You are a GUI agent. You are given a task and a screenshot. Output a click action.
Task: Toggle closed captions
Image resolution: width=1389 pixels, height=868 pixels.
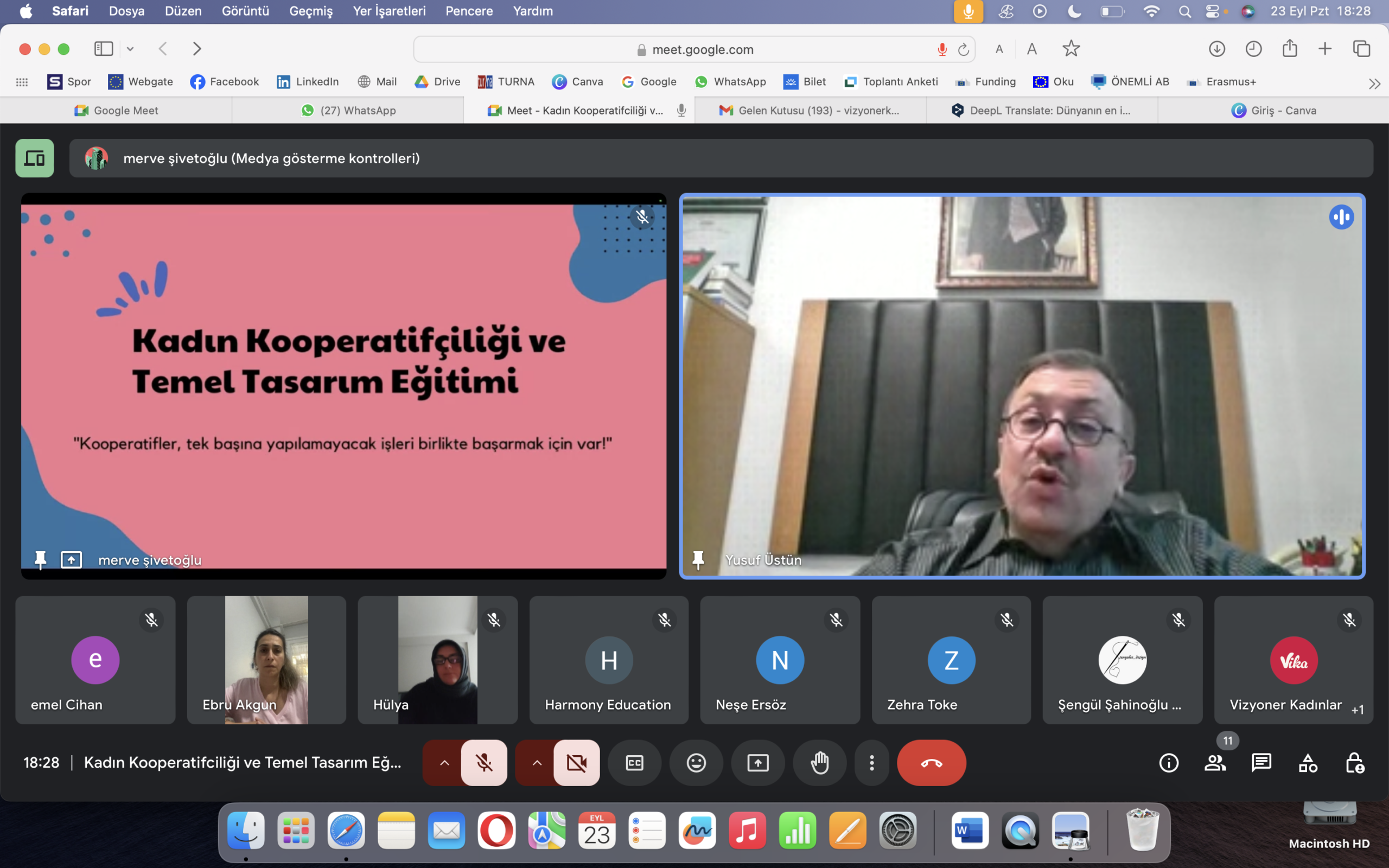(x=634, y=763)
